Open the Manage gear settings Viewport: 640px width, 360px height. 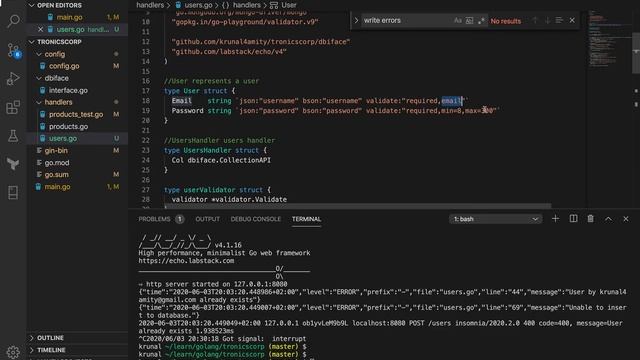pyautogui.click(x=13, y=351)
